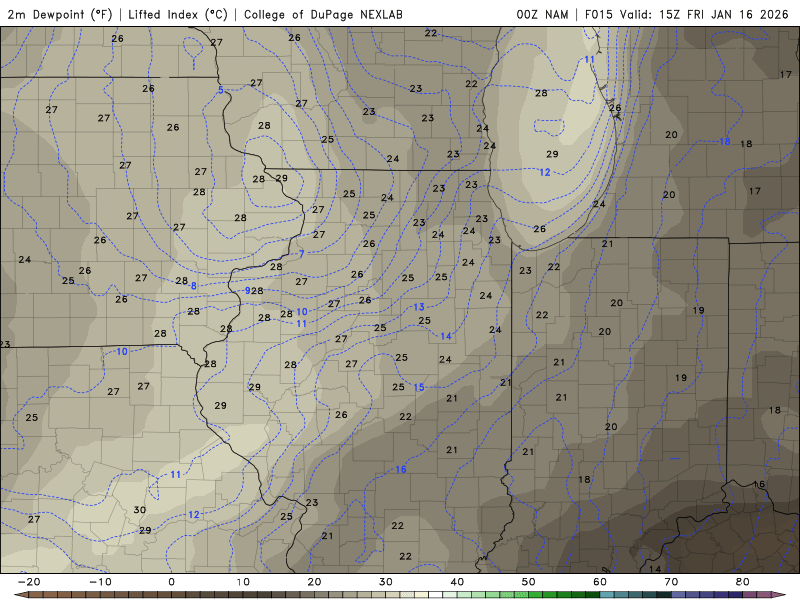Click the -20 label on the color scale
This screenshot has width=800, height=600.
[29, 582]
